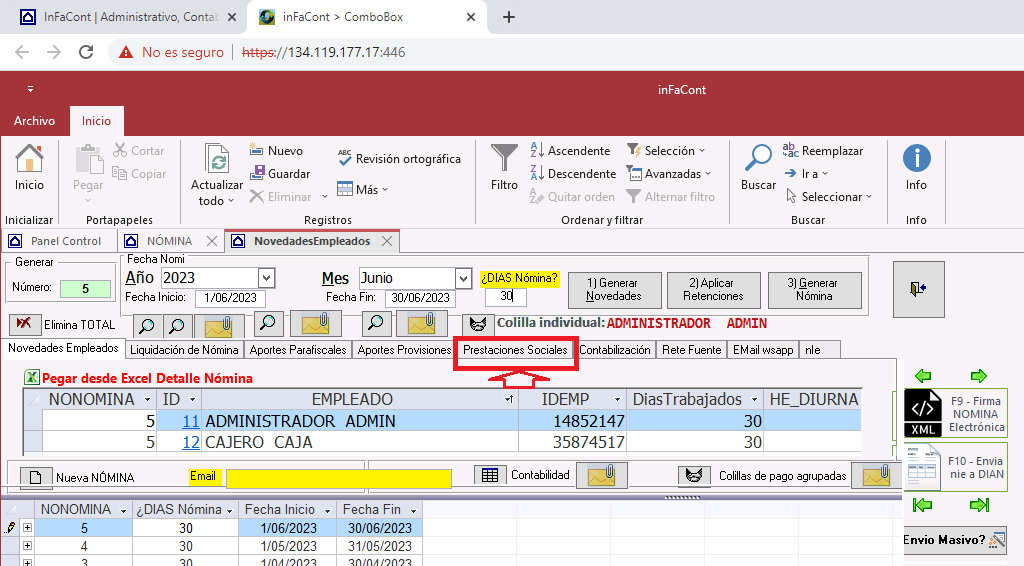Click the F9 Firma Nomina Electrónica XML icon

point(923,413)
